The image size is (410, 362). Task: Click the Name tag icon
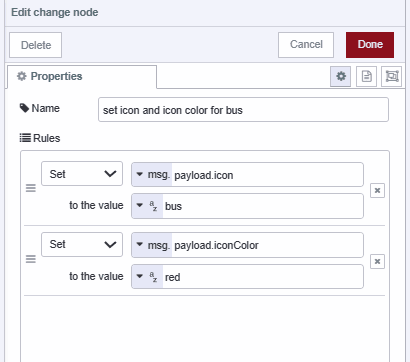24,108
